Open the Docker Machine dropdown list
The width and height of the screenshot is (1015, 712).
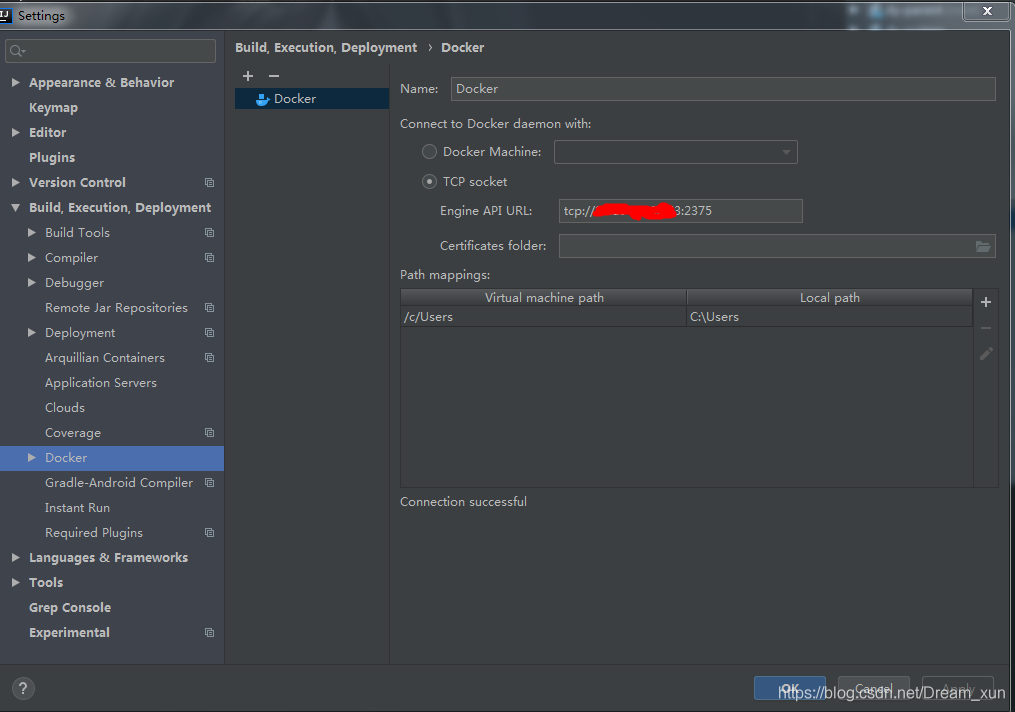click(x=787, y=152)
